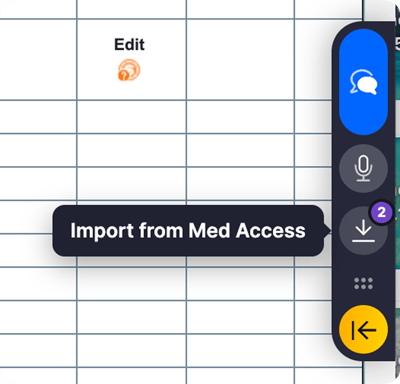Click the purple badge showing 2
The height and width of the screenshot is (384, 400).
point(382,212)
